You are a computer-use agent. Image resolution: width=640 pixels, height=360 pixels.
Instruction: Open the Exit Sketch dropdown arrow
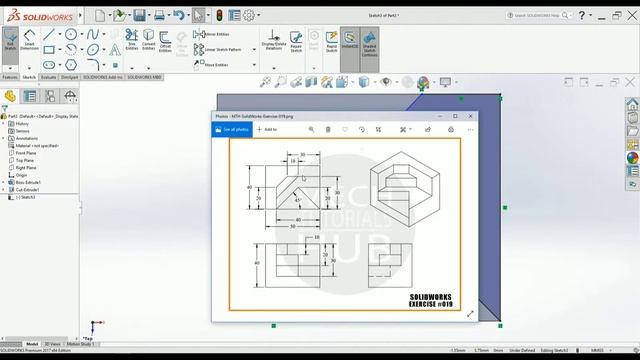tap(10, 68)
